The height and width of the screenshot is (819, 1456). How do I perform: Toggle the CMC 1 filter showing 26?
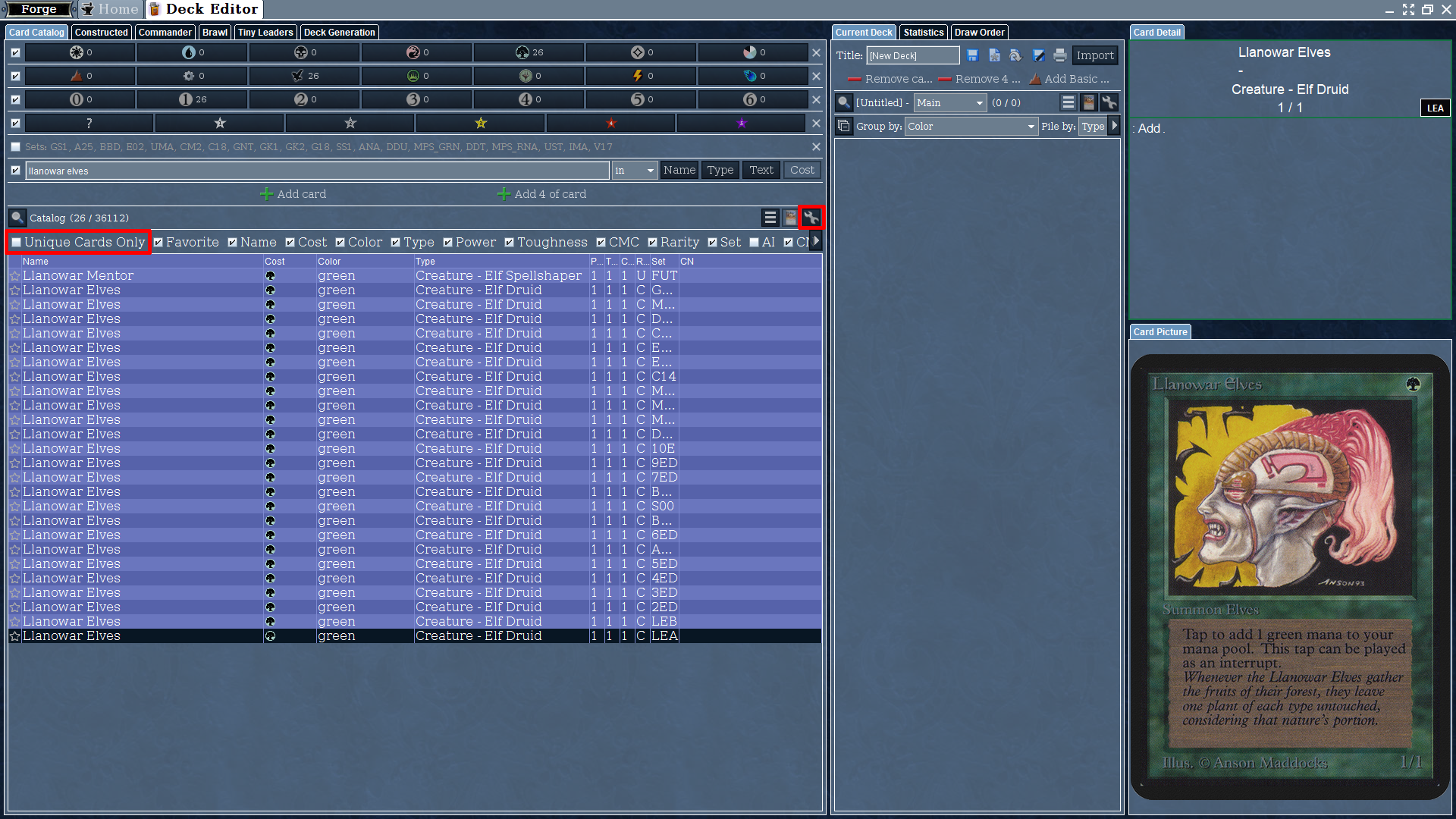[193, 99]
